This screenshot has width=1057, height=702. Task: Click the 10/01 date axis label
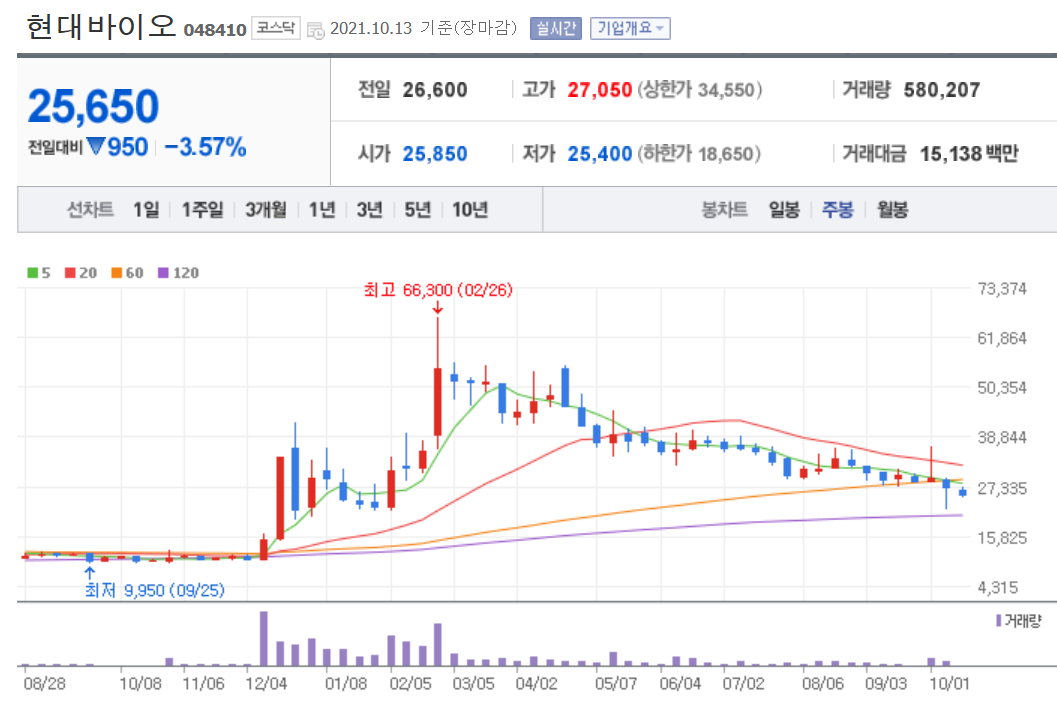[x=949, y=684]
